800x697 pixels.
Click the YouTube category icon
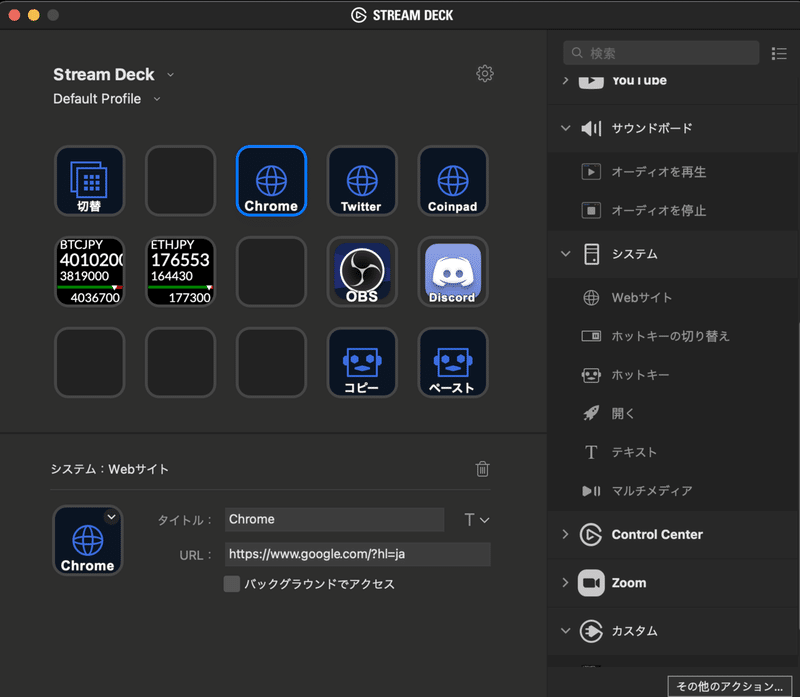click(591, 81)
